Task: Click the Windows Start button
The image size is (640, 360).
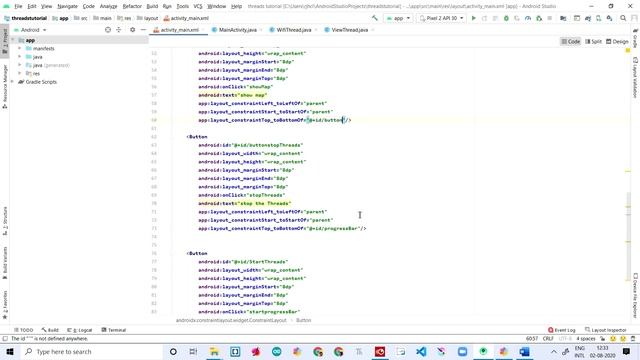Action: [10, 351]
